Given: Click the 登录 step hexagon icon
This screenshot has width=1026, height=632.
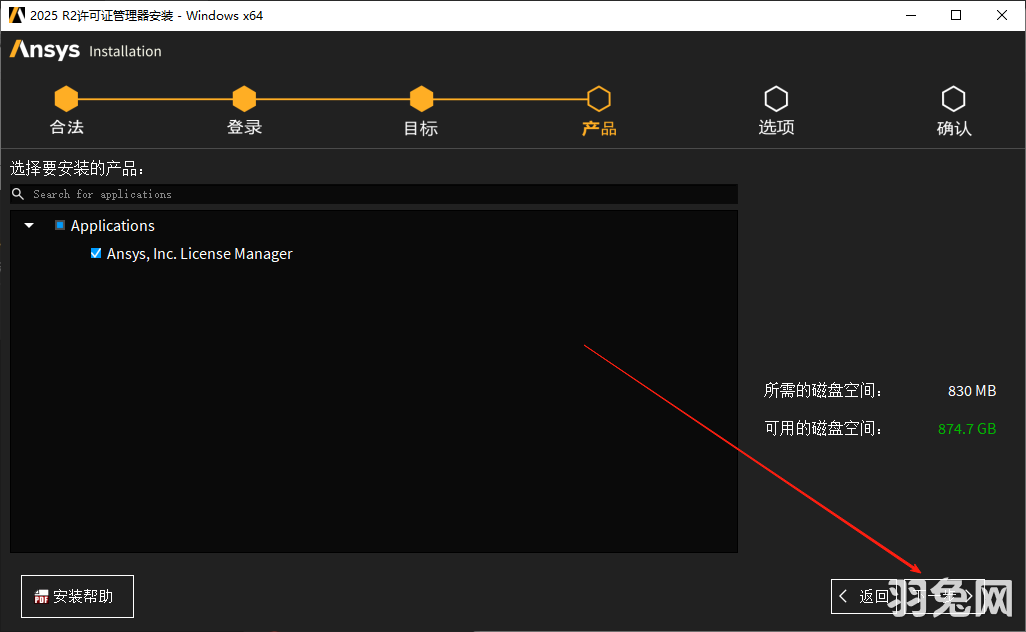Looking at the screenshot, I should coord(244,99).
